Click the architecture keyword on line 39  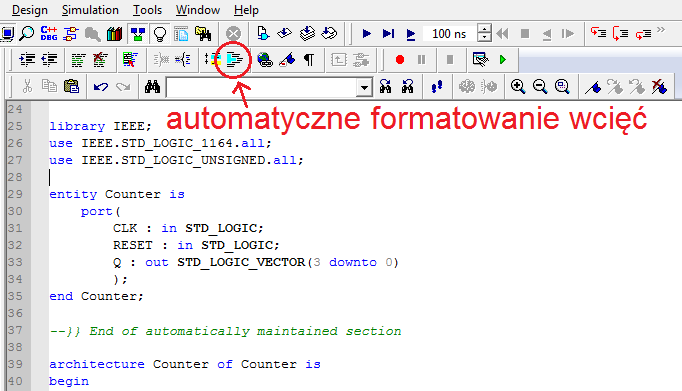pyautogui.click(x=97, y=364)
